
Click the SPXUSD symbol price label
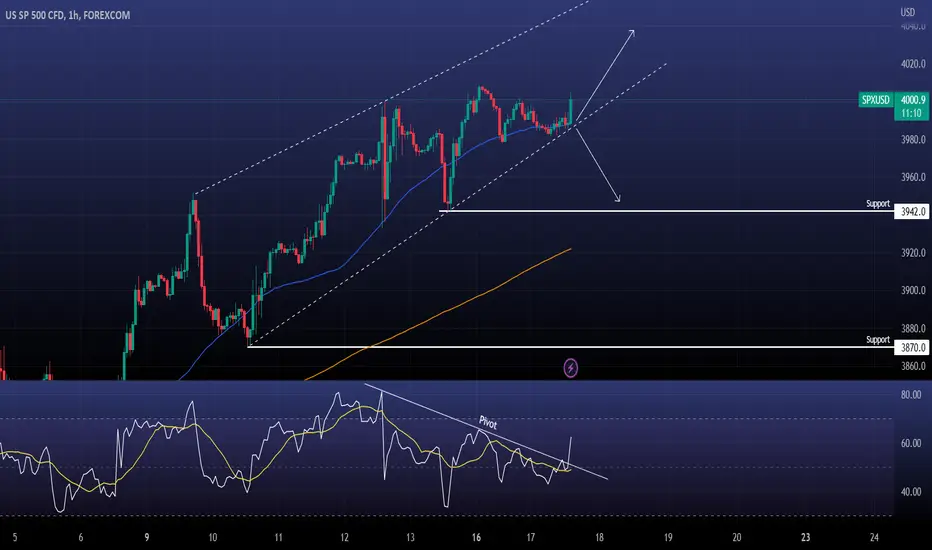(x=876, y=100)
